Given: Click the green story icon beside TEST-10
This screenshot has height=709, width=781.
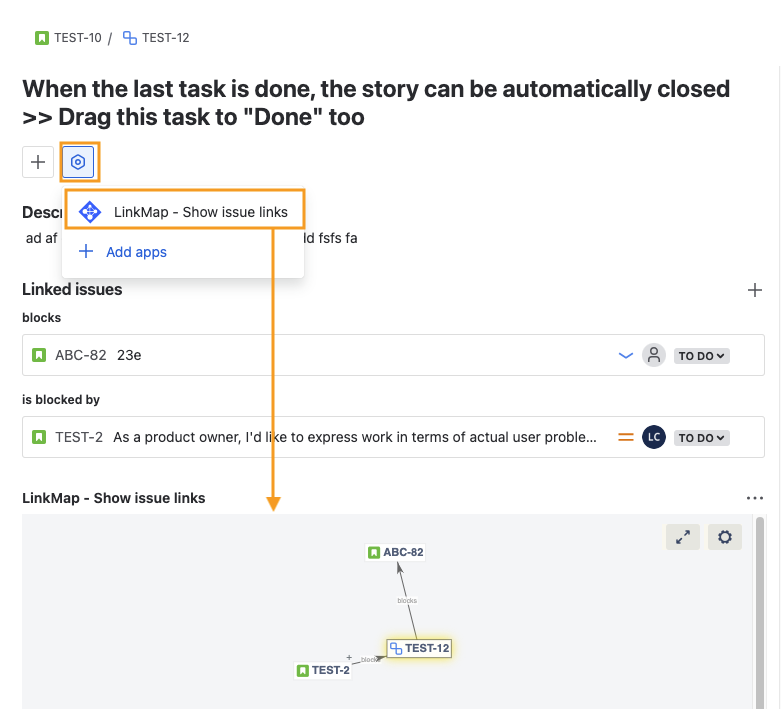Looking at the screenshot, I should pyautogui.click(x=42, y=38).
